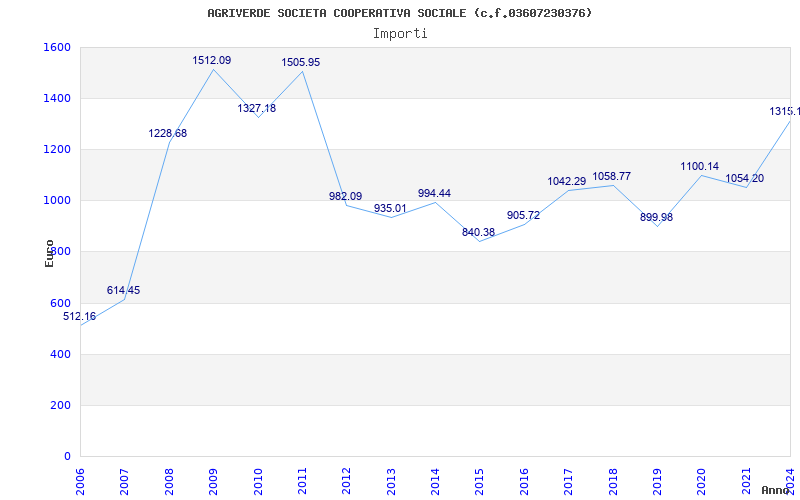Click the 2020 x-axis year label
Screen dimensions: 800x500
tap(702, 482)
